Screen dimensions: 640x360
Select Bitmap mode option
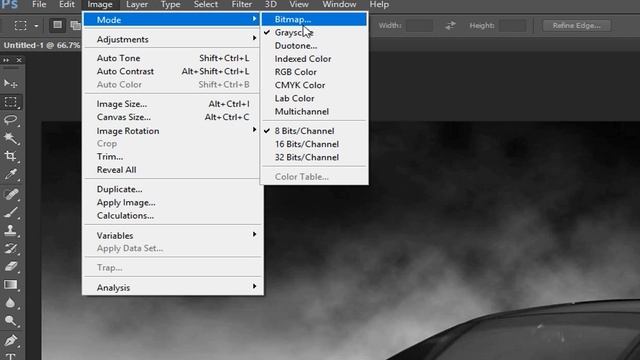(x=314, y=19)
